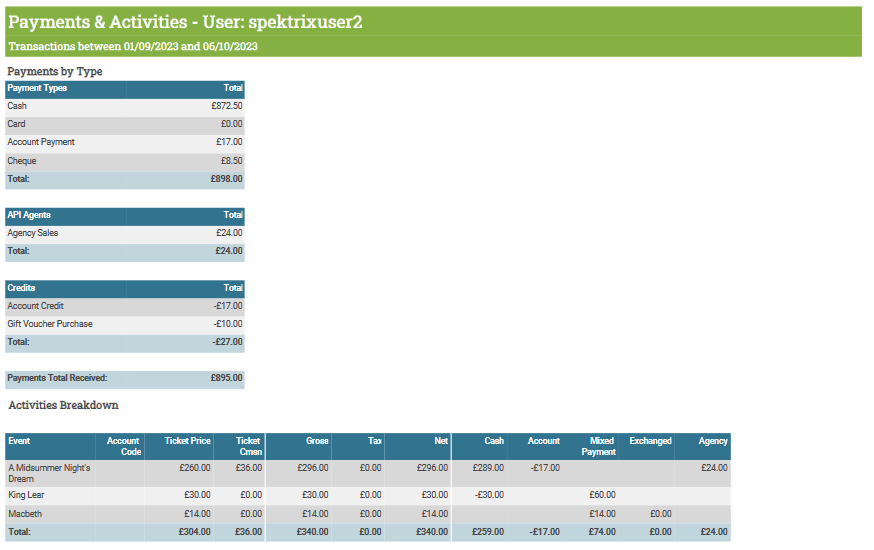Screen dimensions: 874x550
Task: Click the 'Activities Breakdown' heading
Action: (x=64, y=405)
